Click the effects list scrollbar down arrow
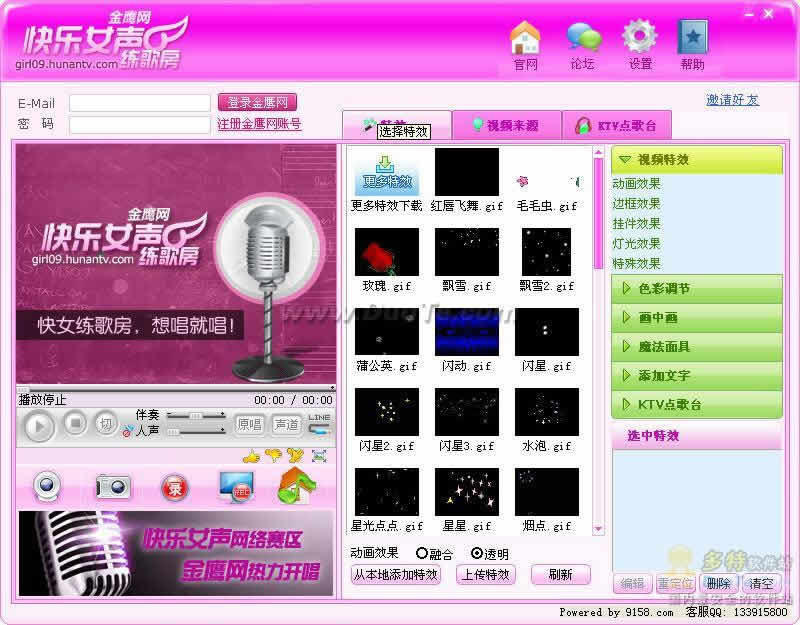Image resolution: width=800 pixels, height=625 pixels. pyautogui.click(x=598, y=530)
